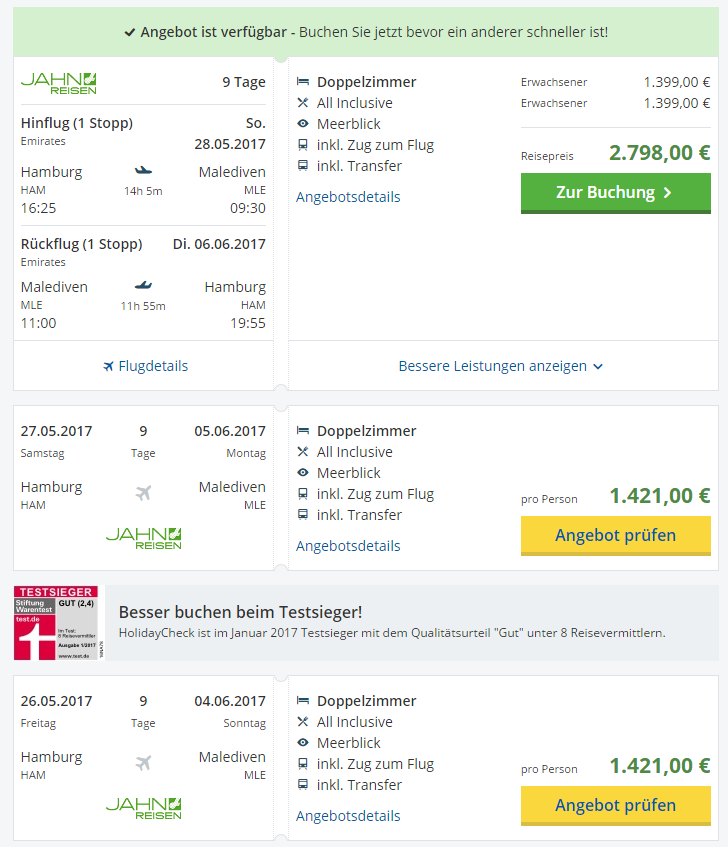Screen dimensions: 728x847
Task: Click the bus icon beside Transfer in 27.05.2017 offer
Action: [x=303, y=515]
